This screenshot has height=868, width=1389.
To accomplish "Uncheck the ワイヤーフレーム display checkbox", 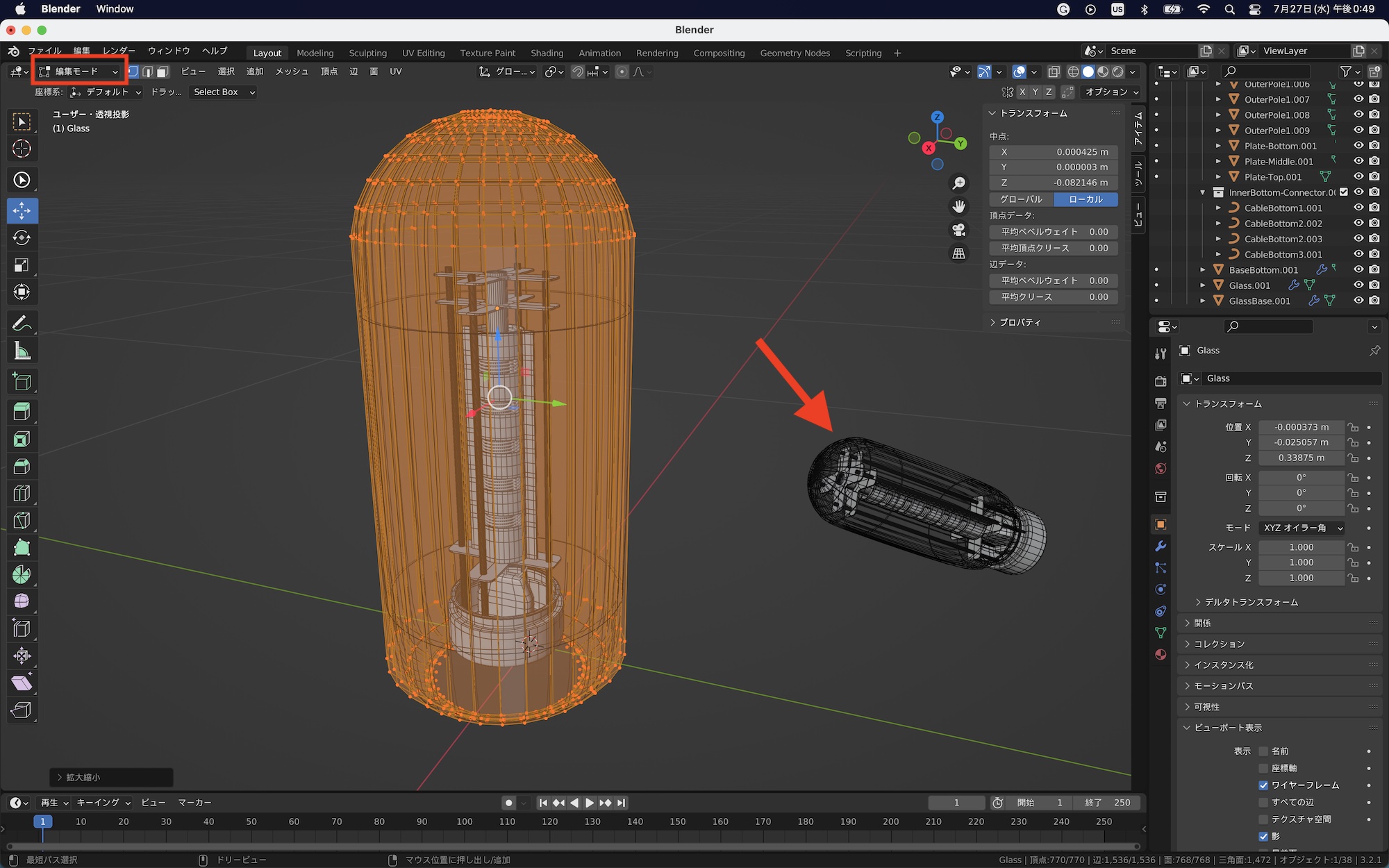I will pos(1263,785).
